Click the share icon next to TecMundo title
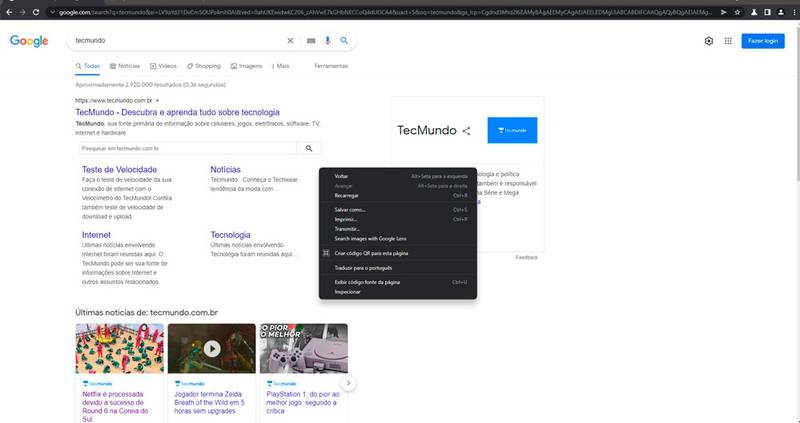 (466, 131)
